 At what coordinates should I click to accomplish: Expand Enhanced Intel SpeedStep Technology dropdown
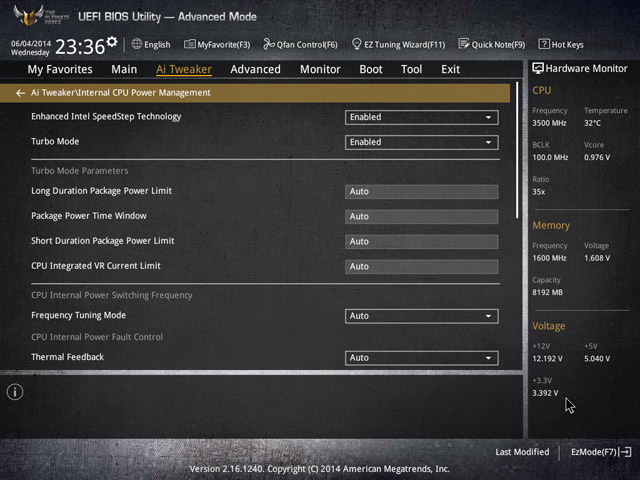pos(422,117)
